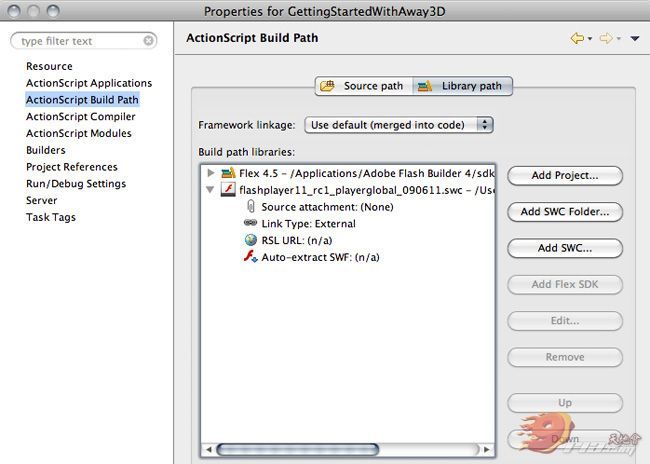The image size is (650, 464).
Task: Click the type filter text field
Action: (x=81, y=41)
